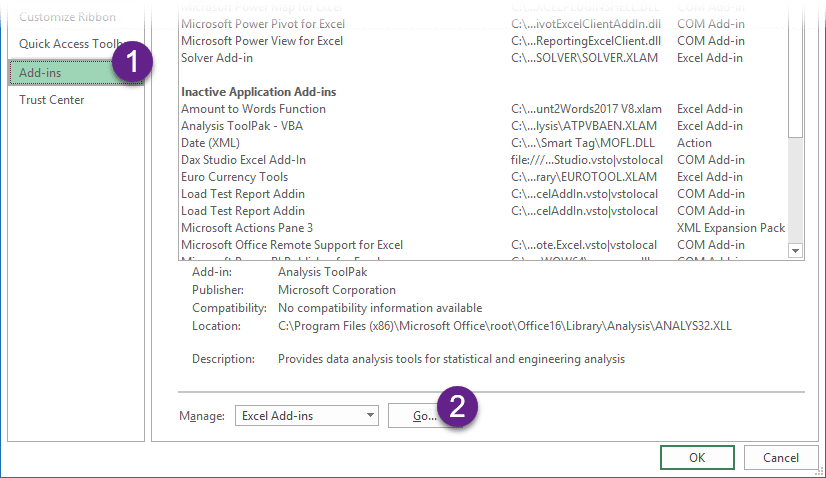Click the Studio.vsto|vstolocal file location

pos(587,160)
